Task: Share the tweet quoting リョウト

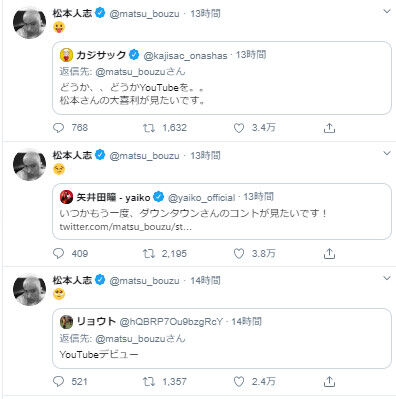Action: coord(329,382)
